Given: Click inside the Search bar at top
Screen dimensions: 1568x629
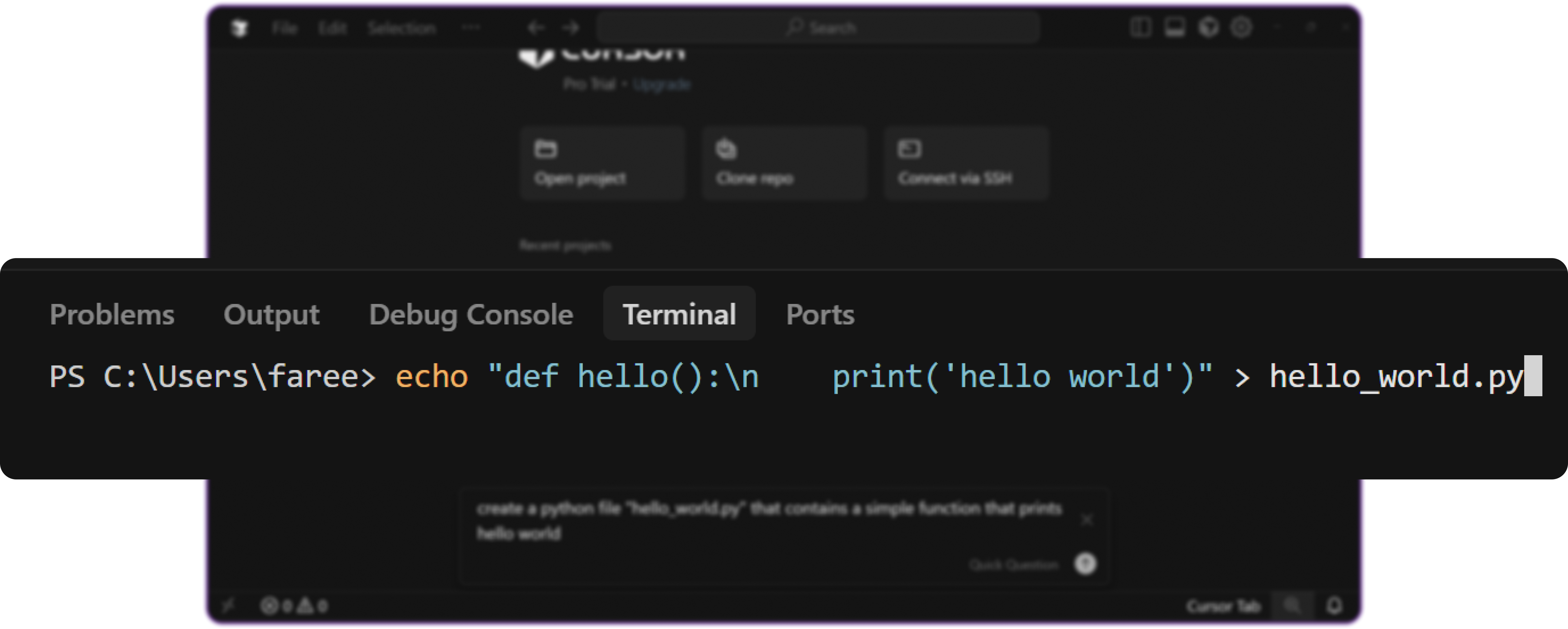Looking at the screenshot, I should [x=819, y=27].
